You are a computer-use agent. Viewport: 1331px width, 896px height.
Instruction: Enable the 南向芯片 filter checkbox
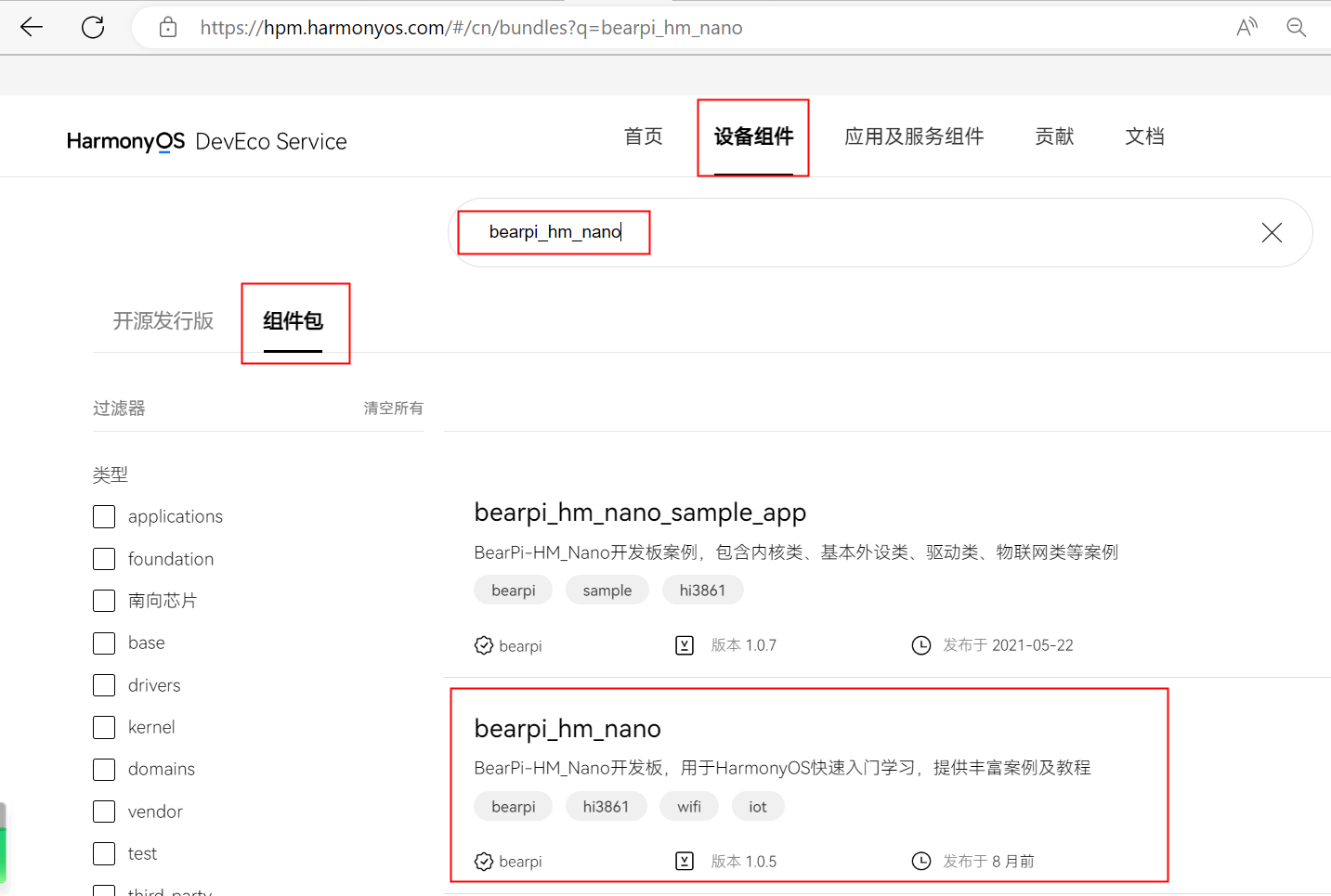104,601
